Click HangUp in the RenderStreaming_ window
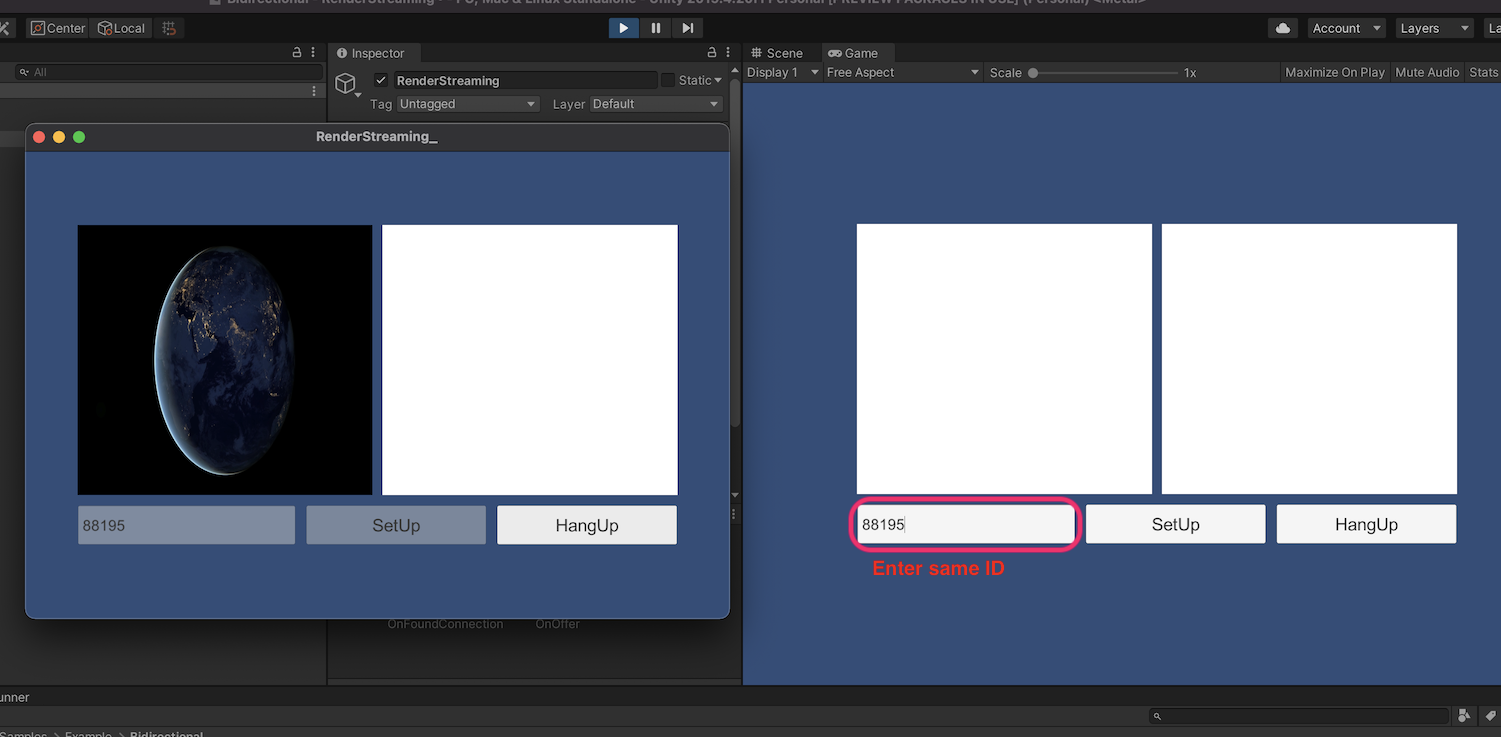This screenshot has height=737, width=1501. tap(587, 525)
